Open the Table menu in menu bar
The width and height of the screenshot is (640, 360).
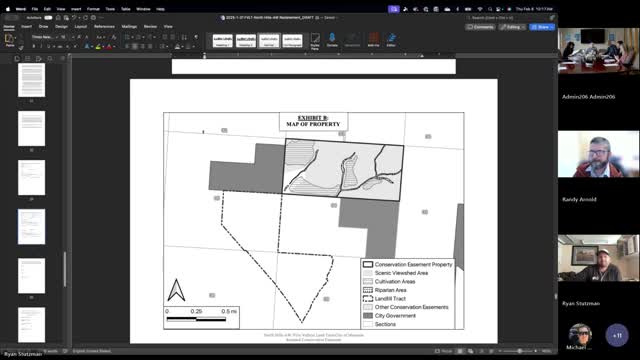126,9
